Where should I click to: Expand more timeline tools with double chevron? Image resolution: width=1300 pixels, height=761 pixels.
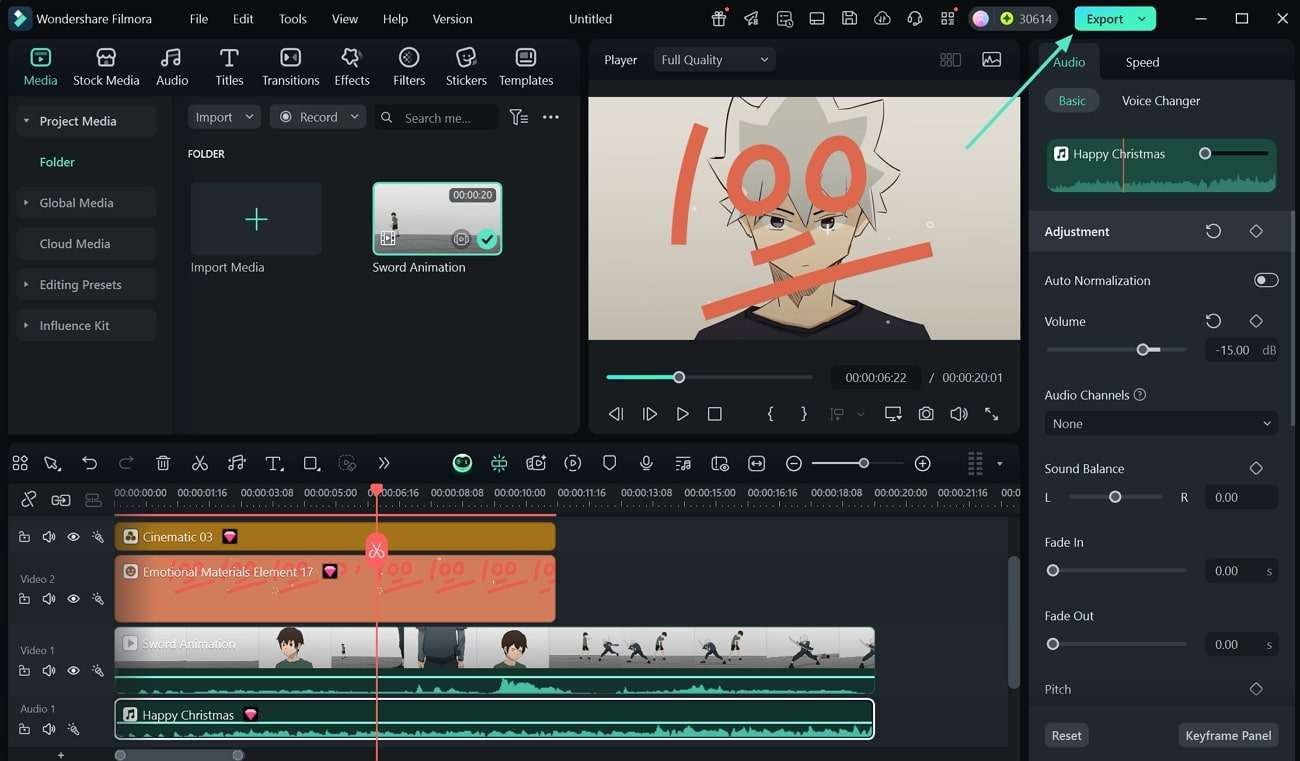tap(384, 463)
